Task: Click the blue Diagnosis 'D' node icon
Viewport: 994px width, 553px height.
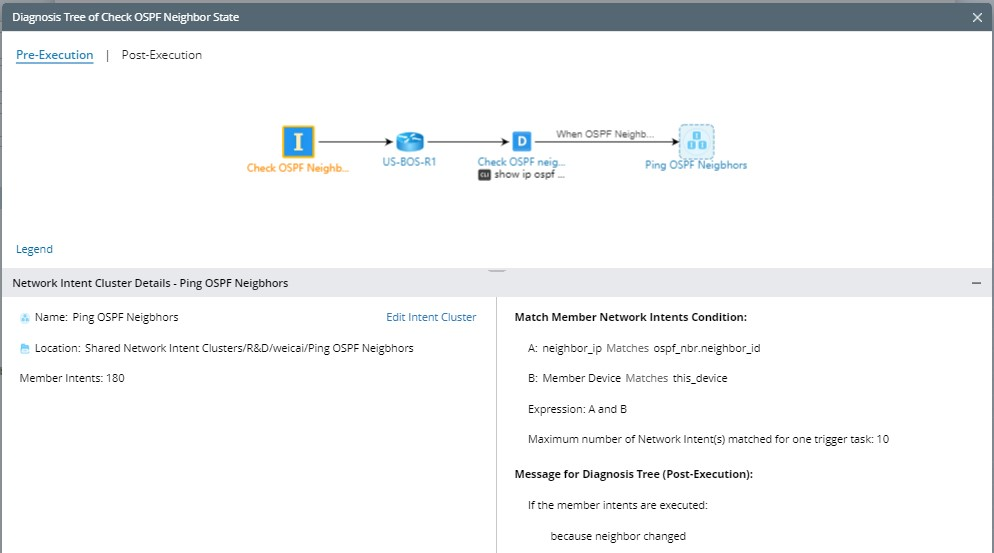Action: [521, 142]
